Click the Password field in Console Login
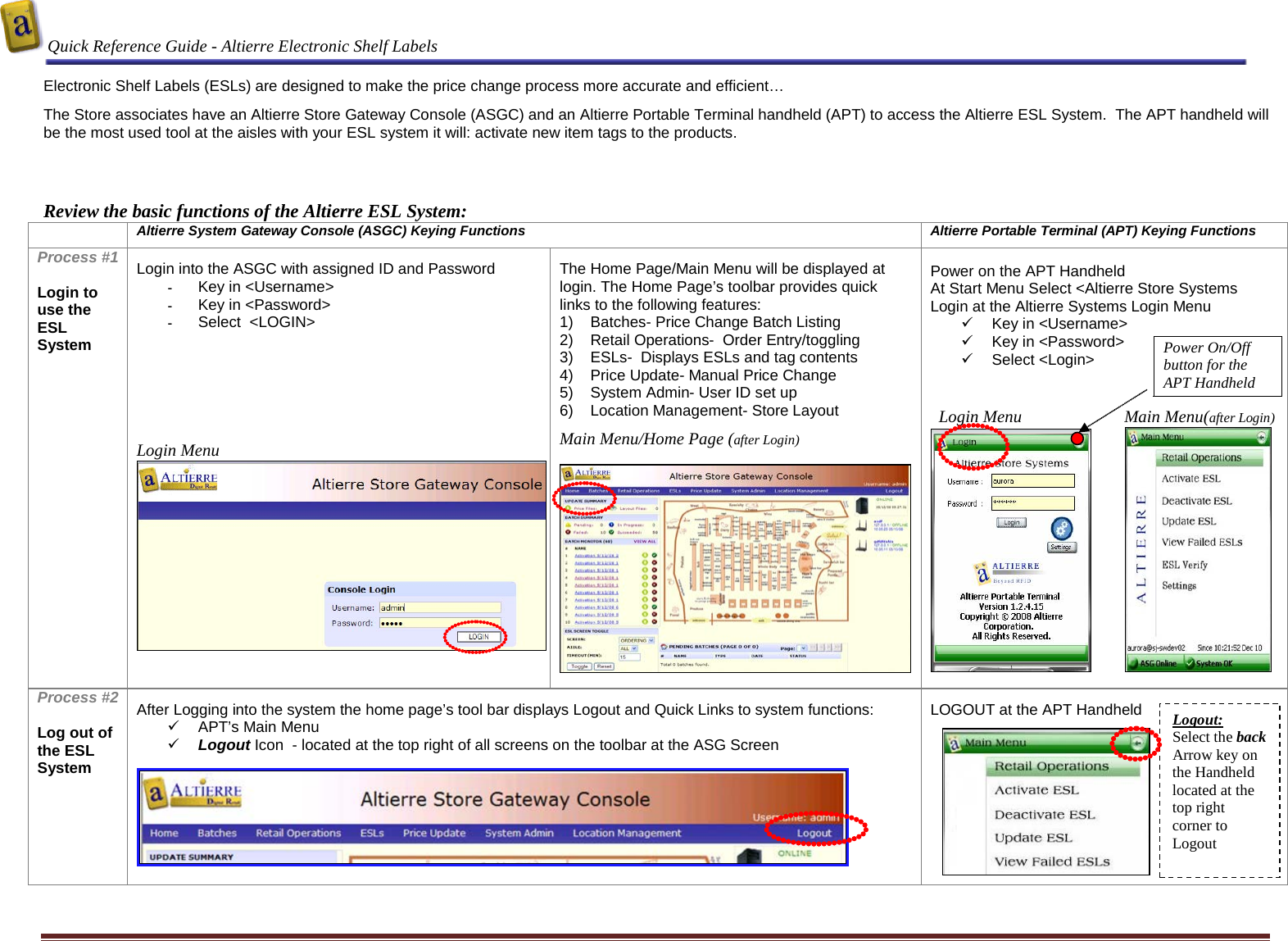 point(440,623)
